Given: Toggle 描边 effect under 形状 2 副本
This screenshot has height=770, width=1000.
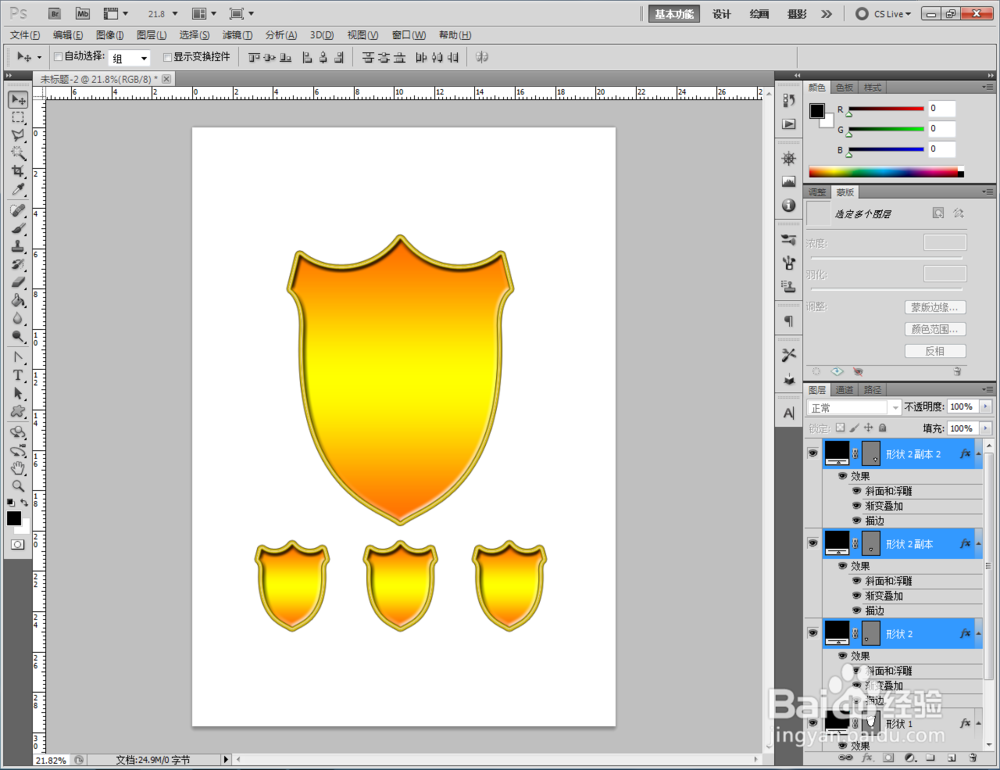Looking at the screenshot, I should point(857,610).
